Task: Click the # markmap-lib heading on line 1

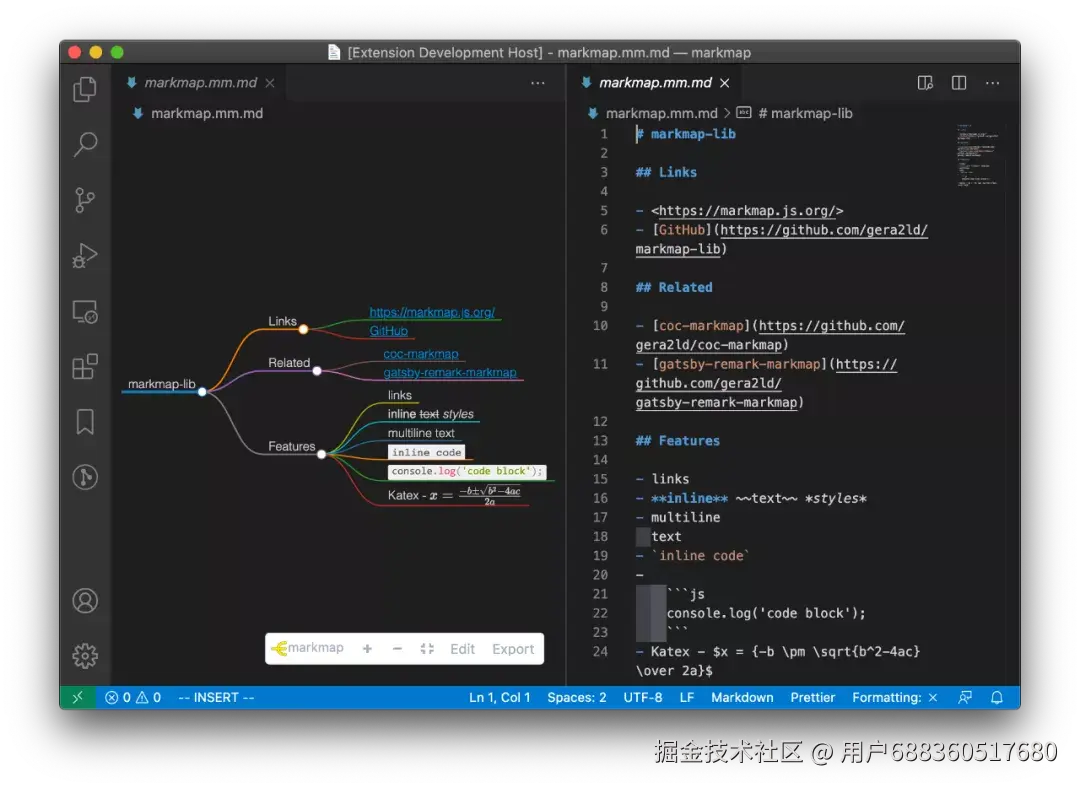Action: (685, 134)
